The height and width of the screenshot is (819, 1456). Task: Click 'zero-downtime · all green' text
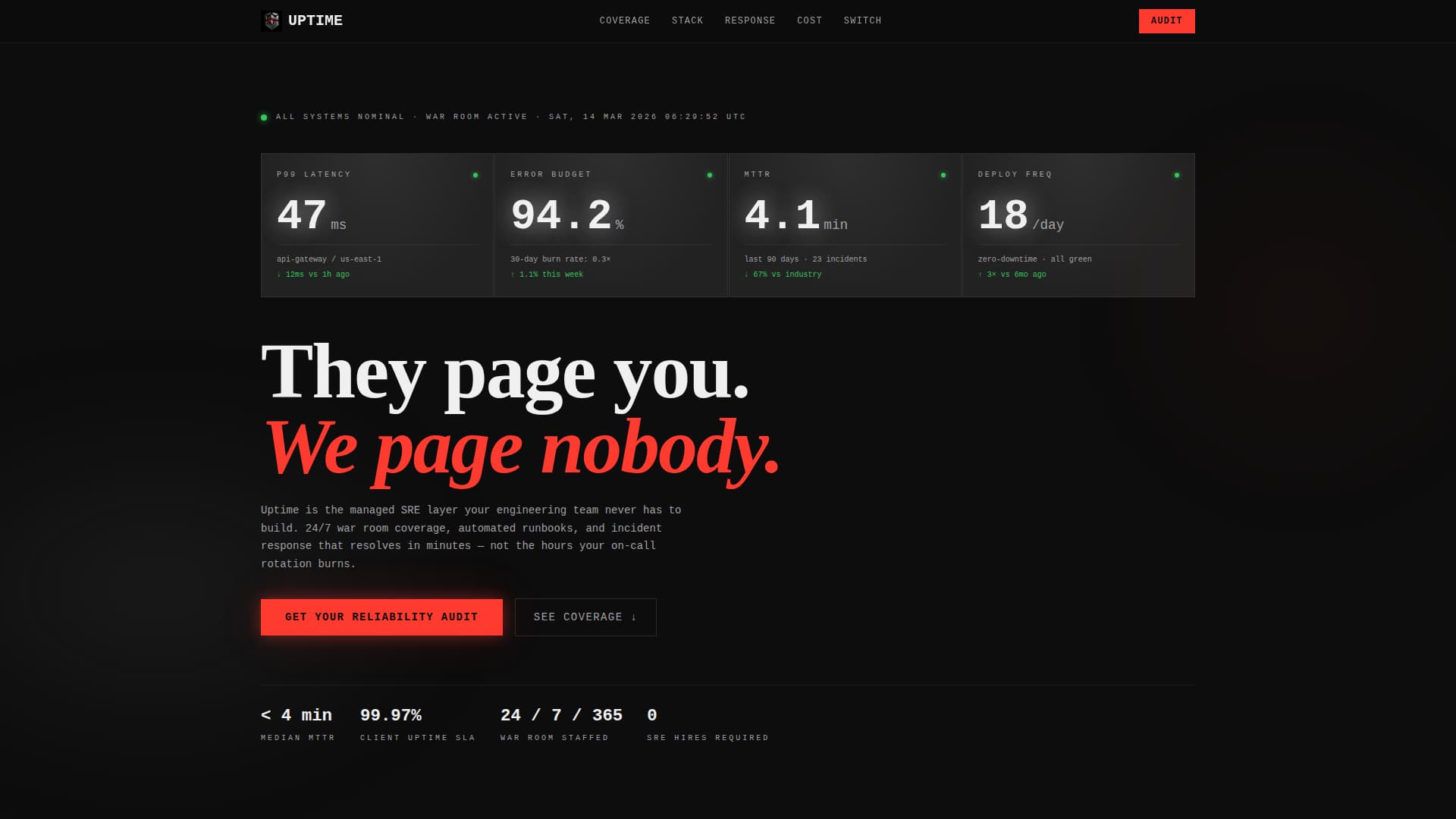[1035, 259]
